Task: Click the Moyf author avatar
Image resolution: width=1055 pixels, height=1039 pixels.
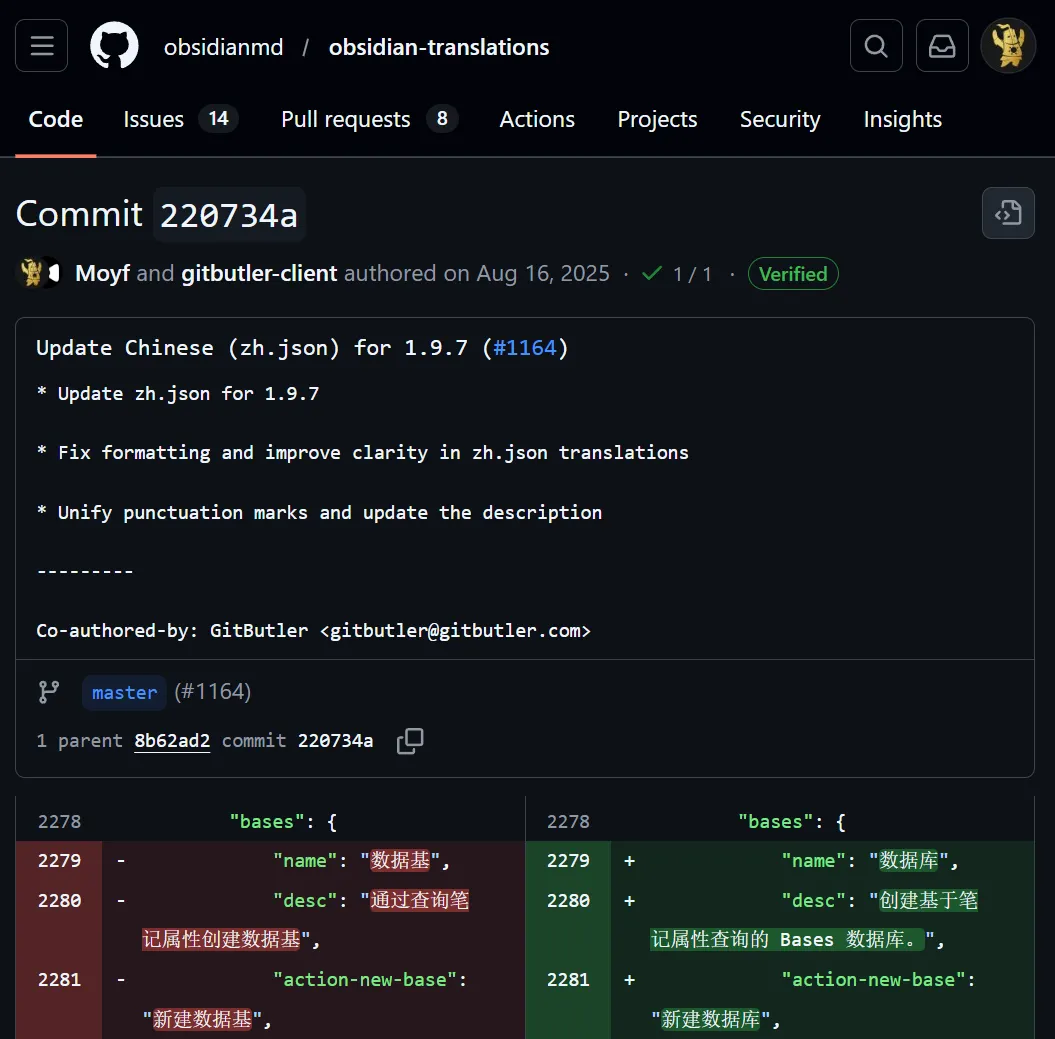Action: (x=33, y=273)
